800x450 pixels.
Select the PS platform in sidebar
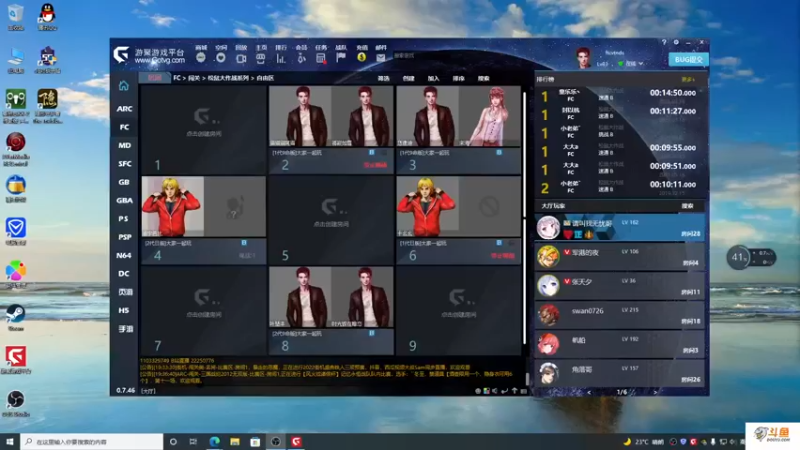pyautogui.click(x=124, y=218)
